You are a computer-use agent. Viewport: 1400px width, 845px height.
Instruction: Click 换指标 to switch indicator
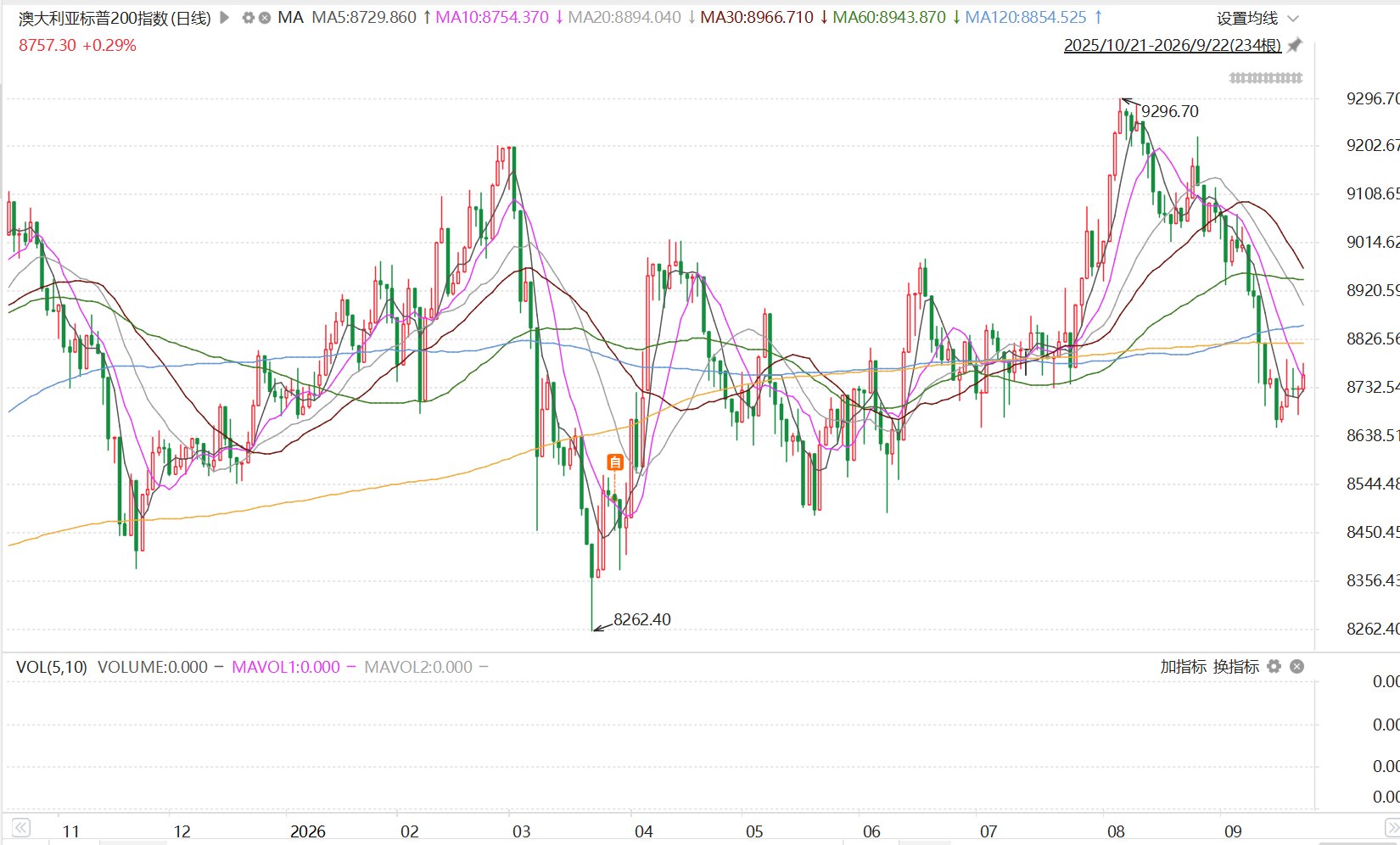pyautogui.click(x=1235, y=666)
